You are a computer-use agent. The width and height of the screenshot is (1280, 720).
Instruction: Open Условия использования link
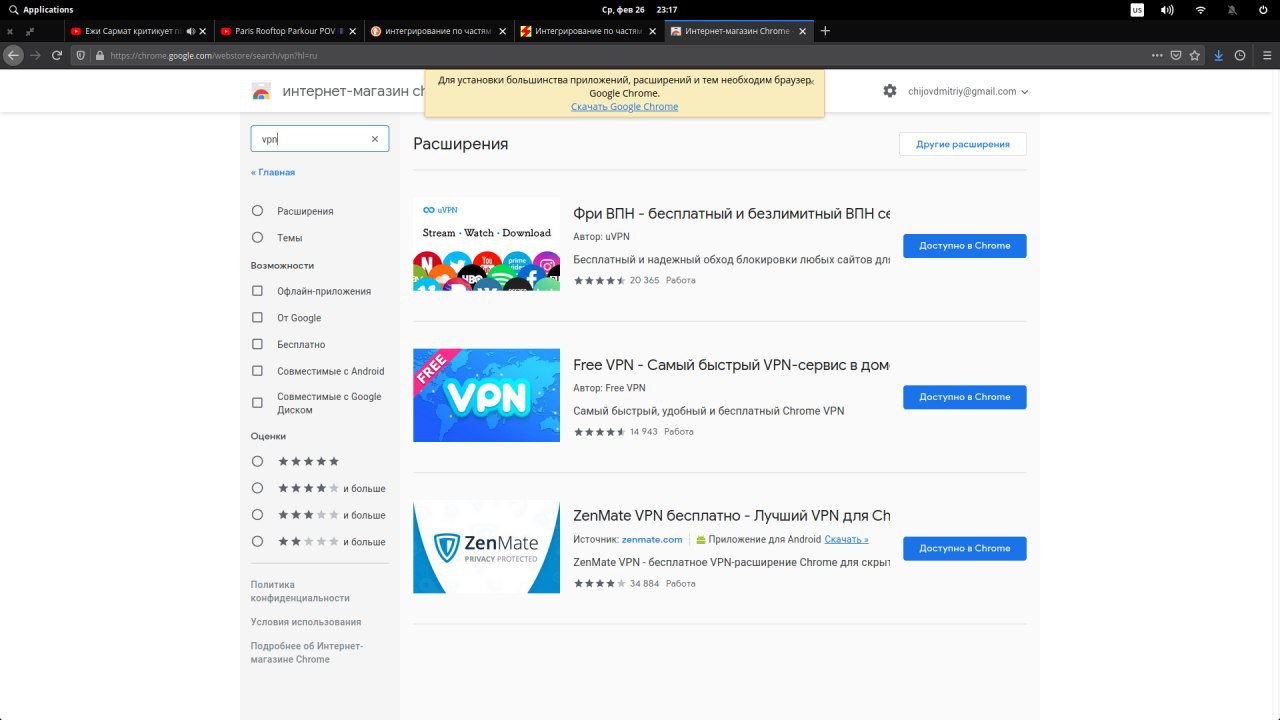point(306,622)
